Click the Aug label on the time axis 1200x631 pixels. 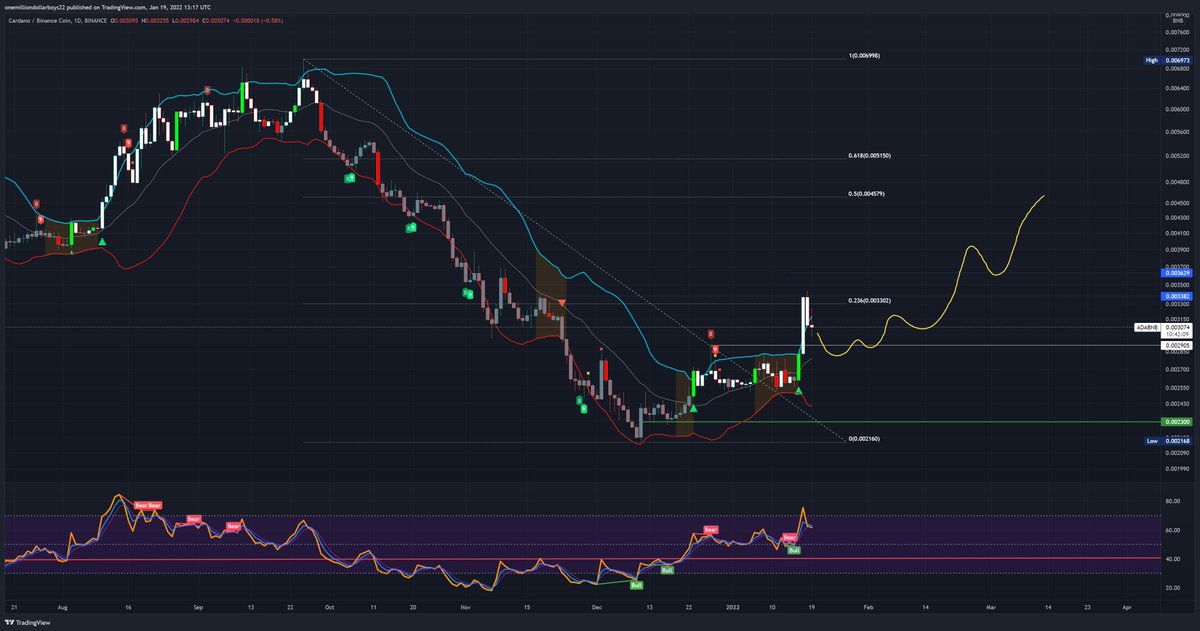(x=62, y=607)
